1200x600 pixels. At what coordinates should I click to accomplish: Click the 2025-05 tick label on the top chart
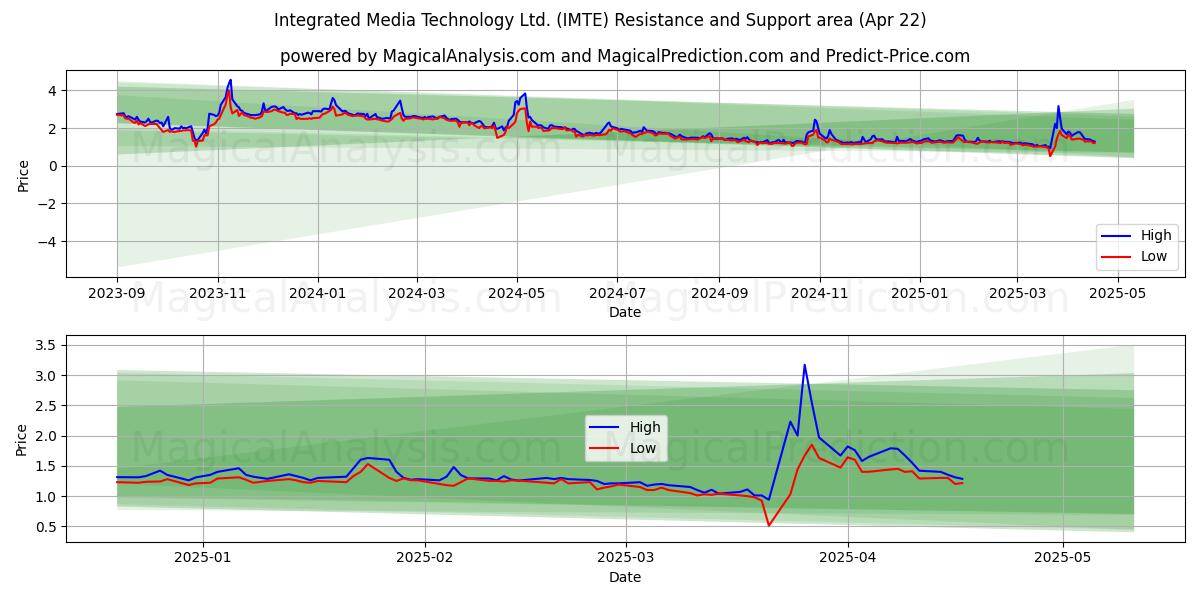point(1117,295)
